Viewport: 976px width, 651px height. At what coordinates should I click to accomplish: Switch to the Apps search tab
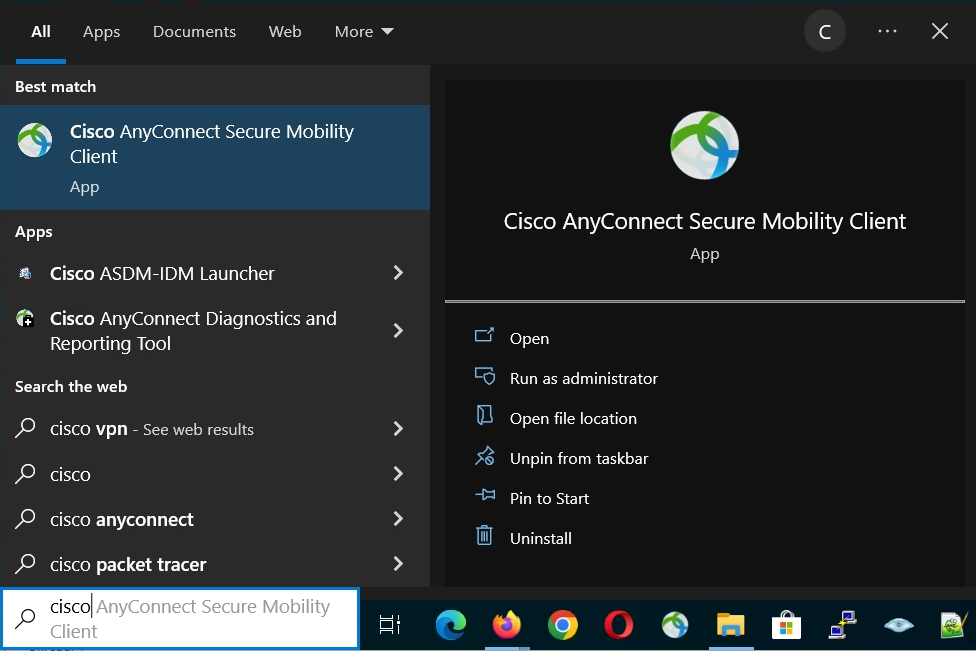(101, 32)
